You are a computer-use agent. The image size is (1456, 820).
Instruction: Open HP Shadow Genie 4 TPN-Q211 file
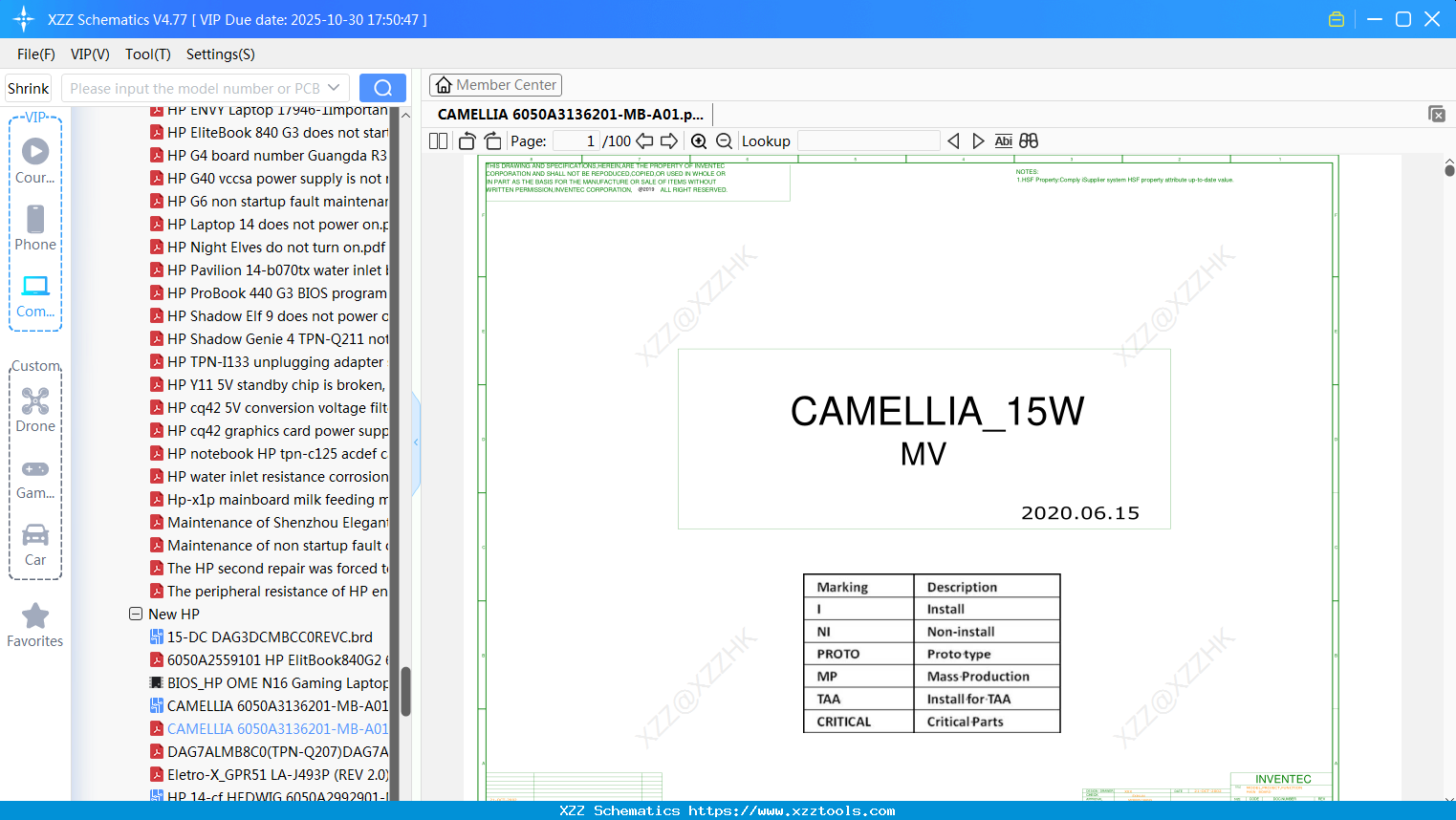[270, 339]
